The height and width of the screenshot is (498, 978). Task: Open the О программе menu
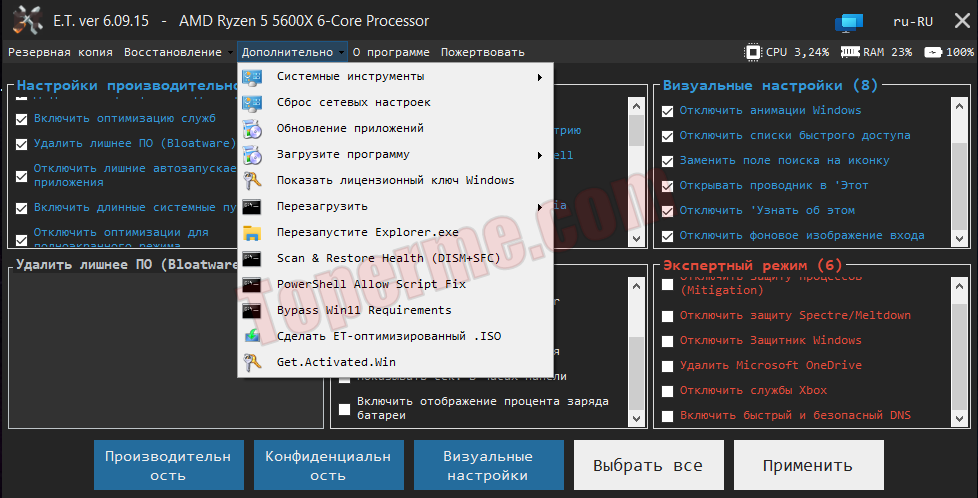(x=391, y=52)
